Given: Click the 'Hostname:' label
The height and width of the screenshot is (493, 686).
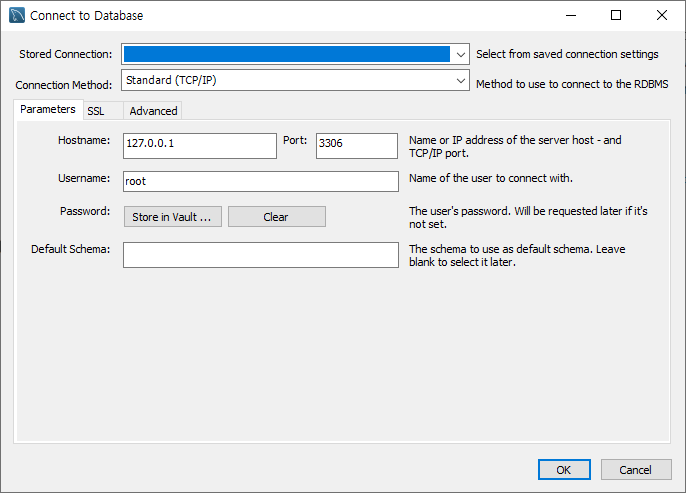Looking at the screenshot, I should (84, 140).
